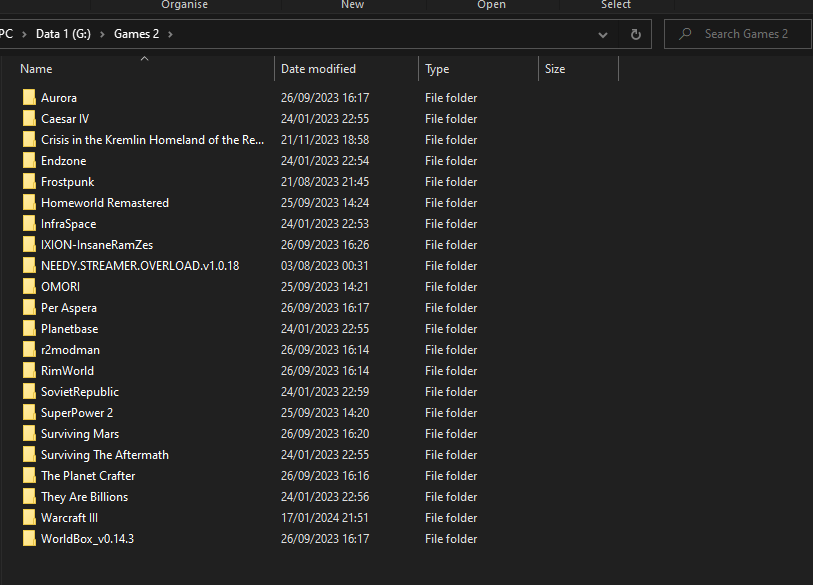
Task: Click the Aurora folder icon
Action: click(29, 98)
